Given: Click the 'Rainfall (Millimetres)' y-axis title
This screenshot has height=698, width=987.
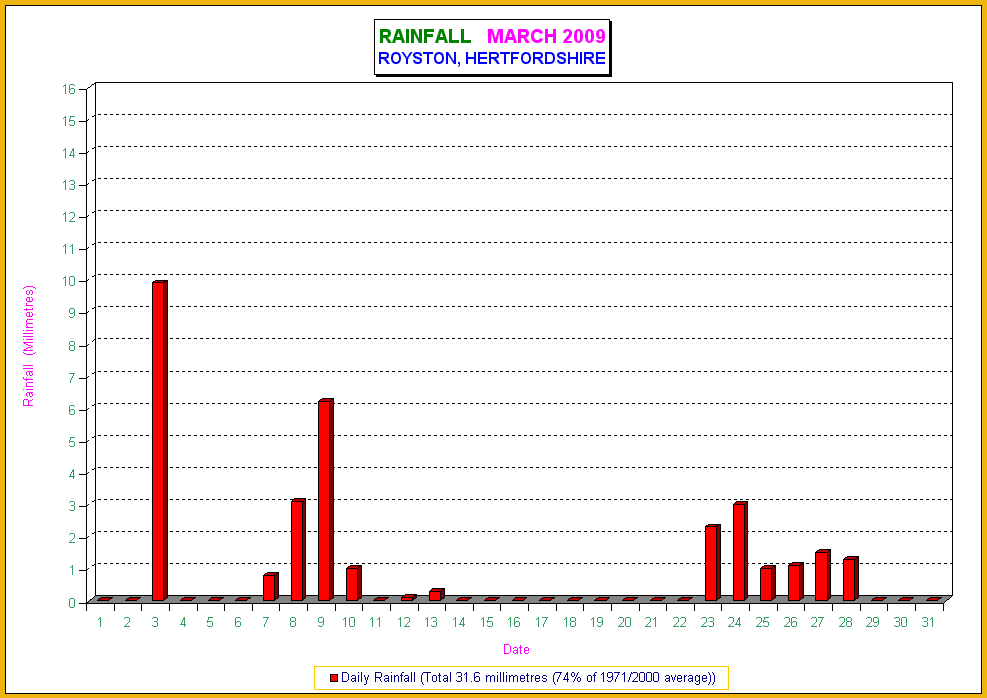Looking at the screenshot, I should click(x=29, y=346).
